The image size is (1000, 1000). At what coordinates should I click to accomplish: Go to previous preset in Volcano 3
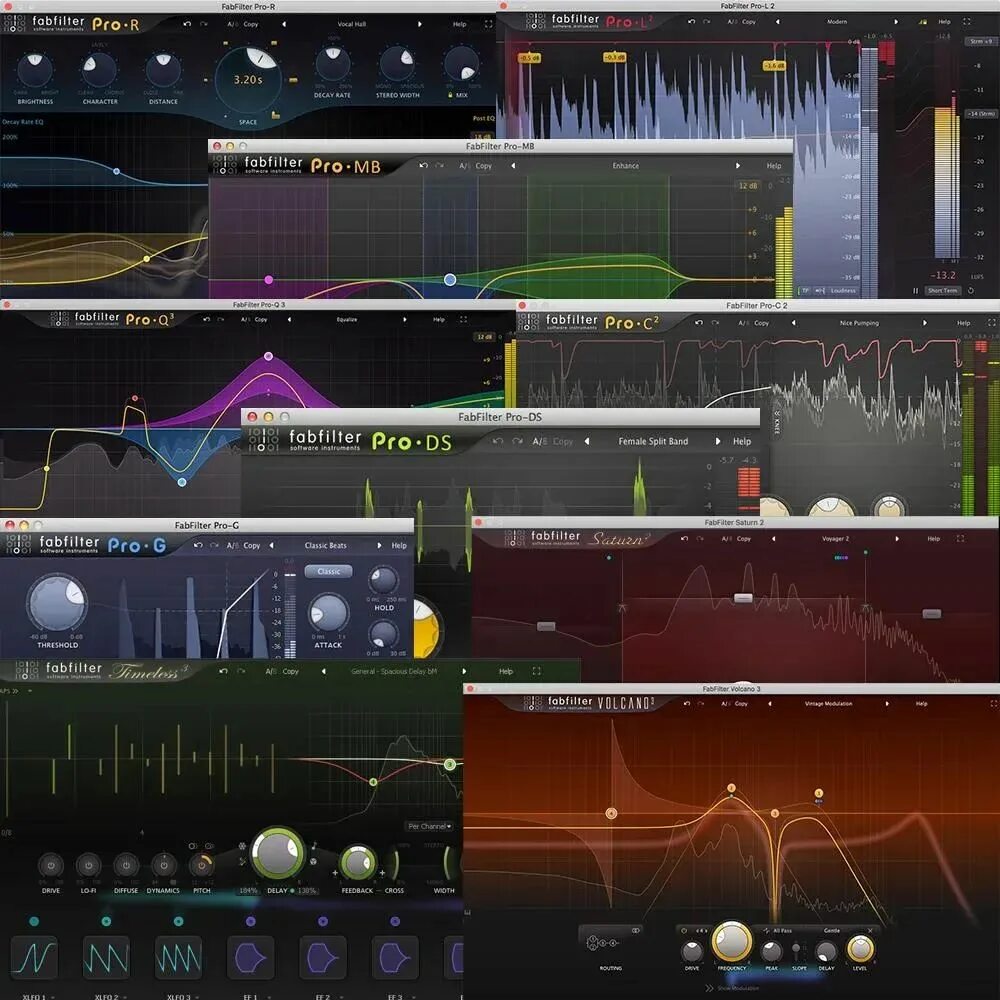770,704
